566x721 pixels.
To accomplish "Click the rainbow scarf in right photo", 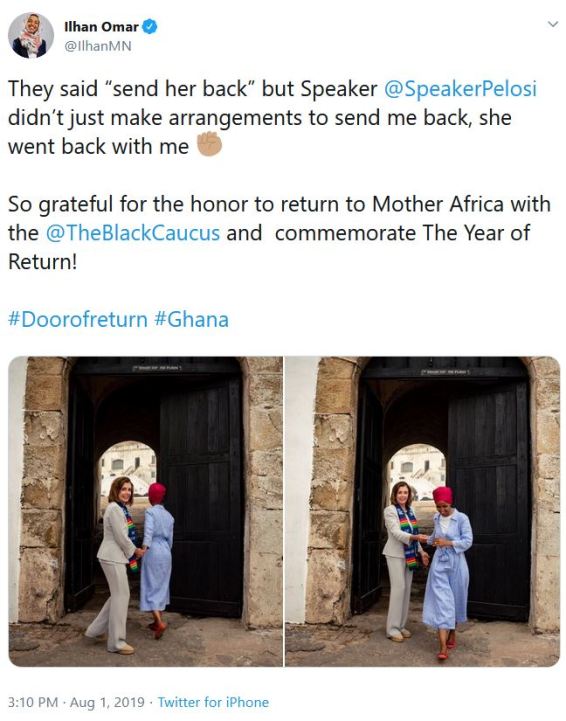I will (x=409, y=538).
